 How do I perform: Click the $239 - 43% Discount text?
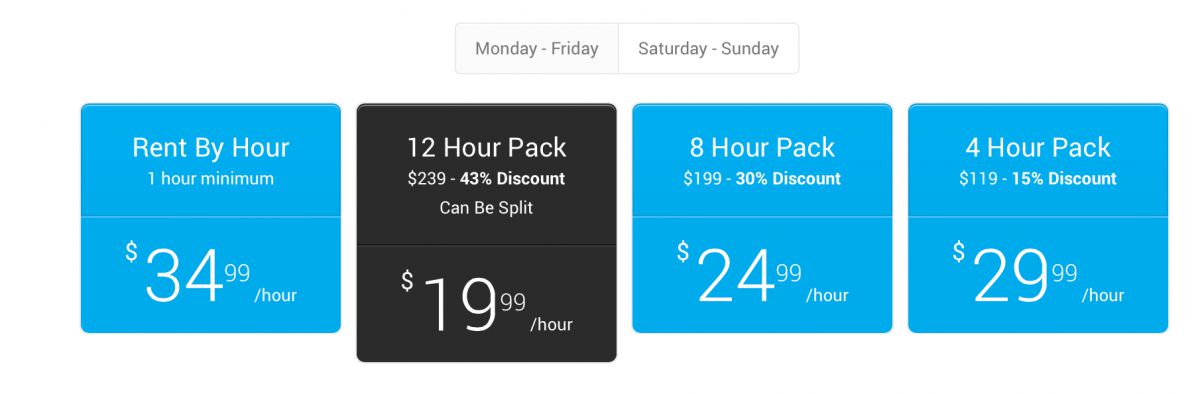click(x=487, y=179)
